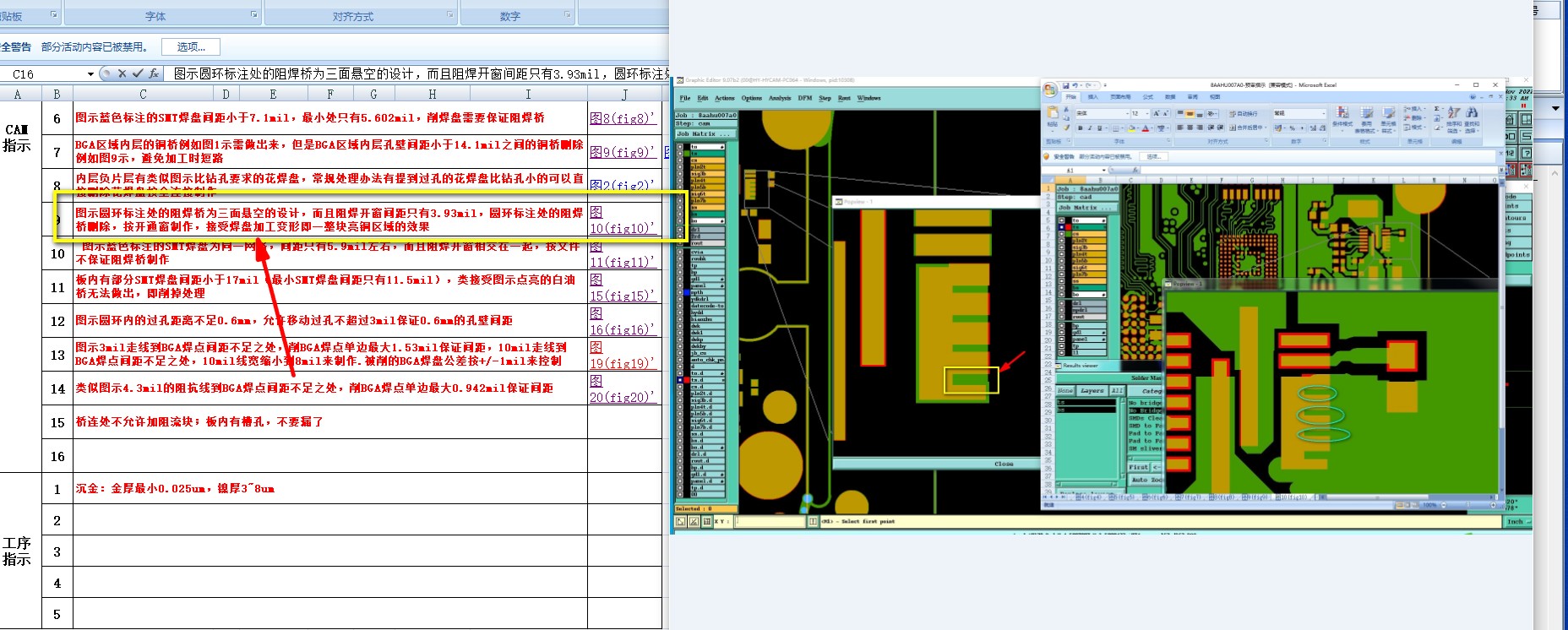Open 条件格式 conditional formatting in inner Excel
The width and height of the screenshot is (1568, 630).
(1342, 117)
